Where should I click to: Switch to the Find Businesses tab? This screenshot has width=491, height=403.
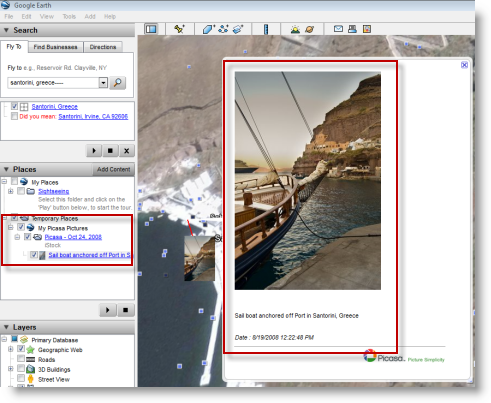(55, 47)
